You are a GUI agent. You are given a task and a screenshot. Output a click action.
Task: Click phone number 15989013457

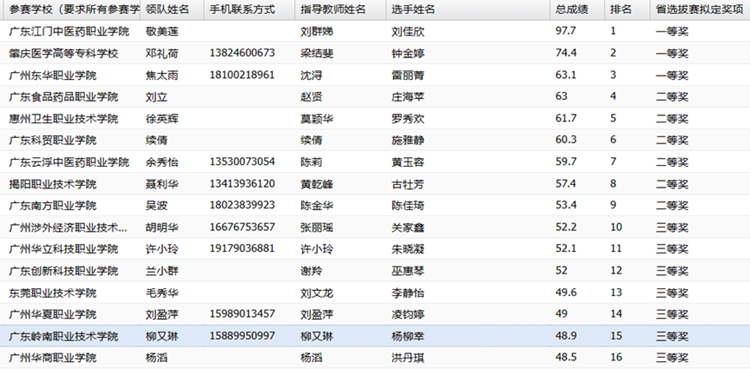tap(242, 313)
